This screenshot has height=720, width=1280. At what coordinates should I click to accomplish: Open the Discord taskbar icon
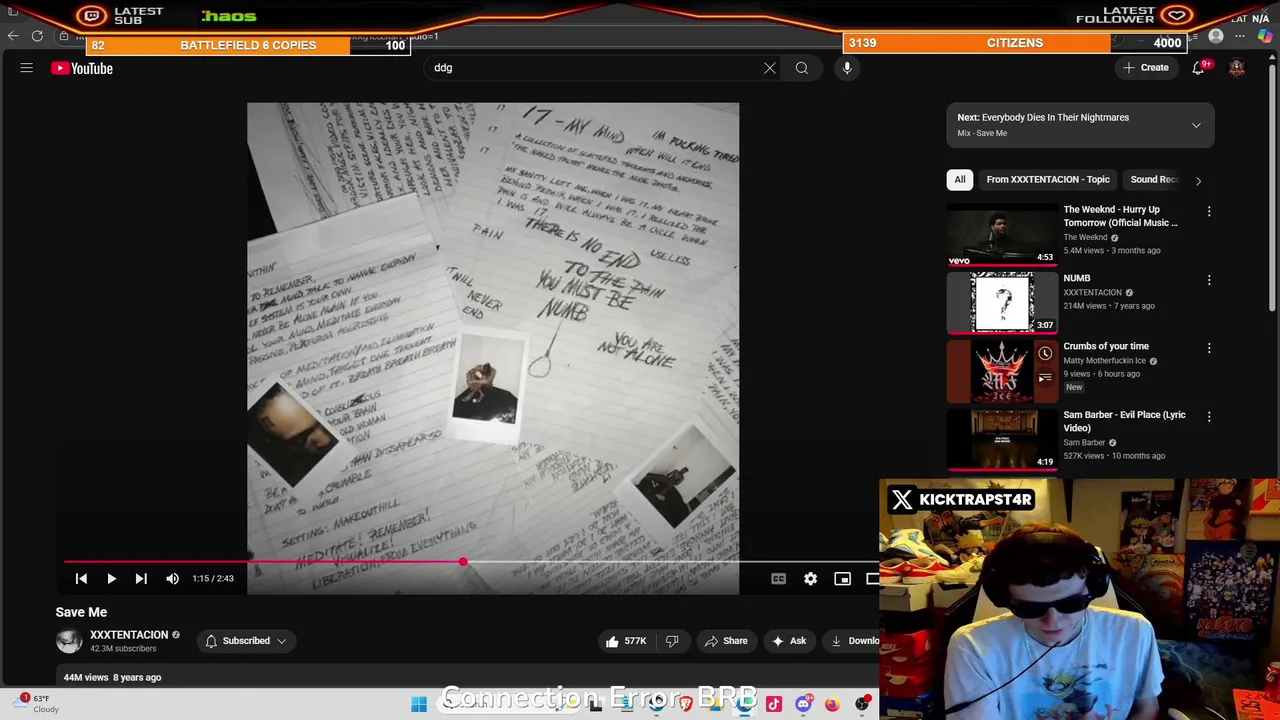coord(803,704)
